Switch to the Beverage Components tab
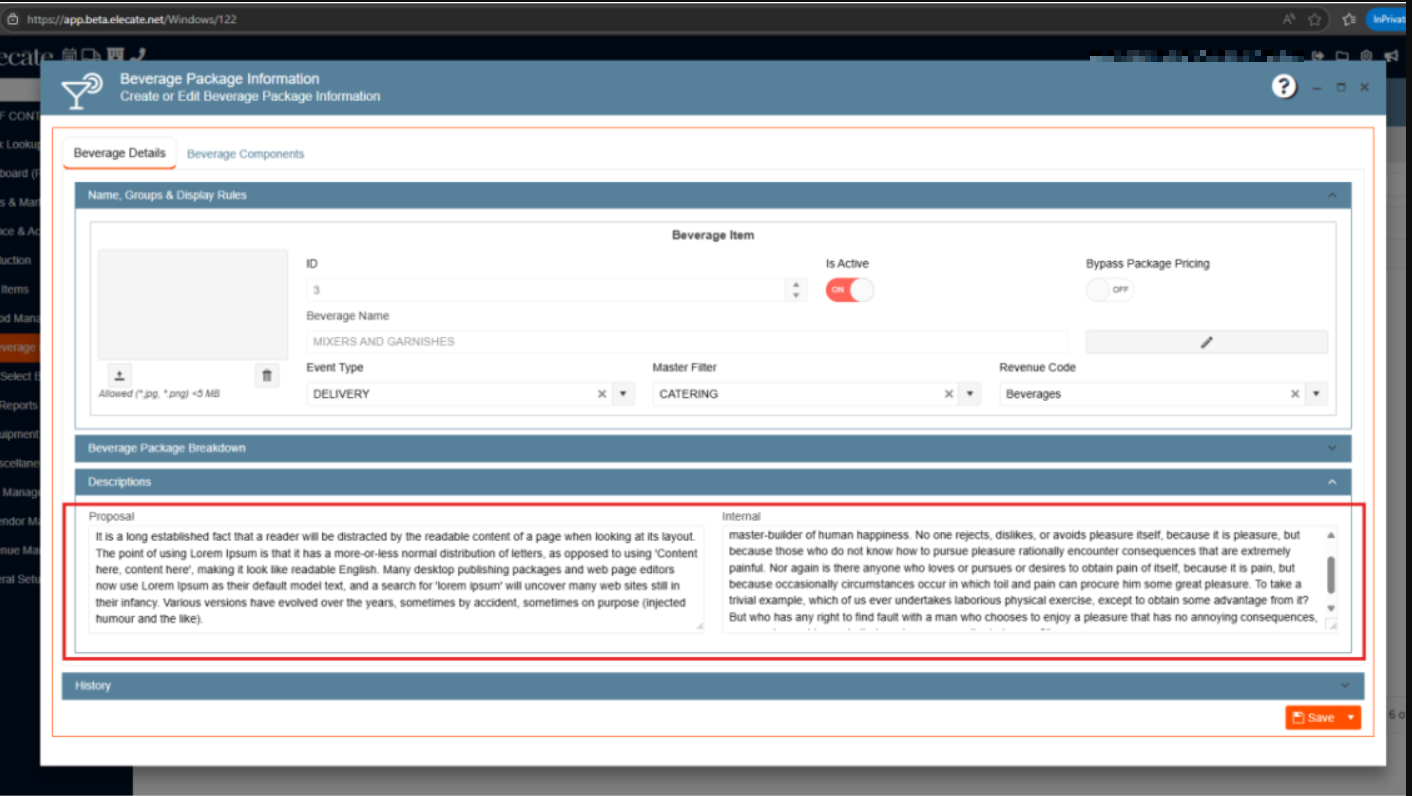The height and width of the screenshot is (796, 1412). [x=245, y=154]
